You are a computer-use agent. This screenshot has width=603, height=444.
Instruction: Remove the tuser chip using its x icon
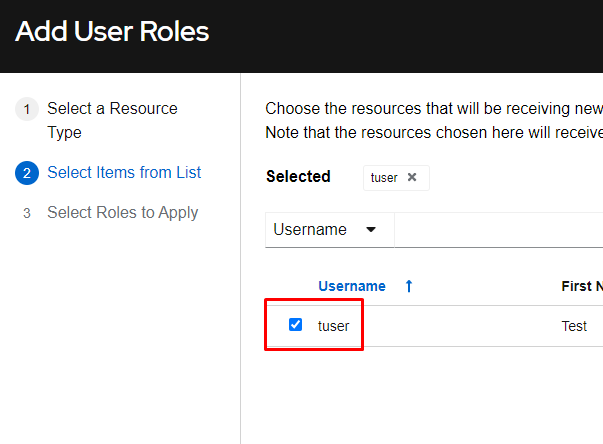click(x=412, y=178)
